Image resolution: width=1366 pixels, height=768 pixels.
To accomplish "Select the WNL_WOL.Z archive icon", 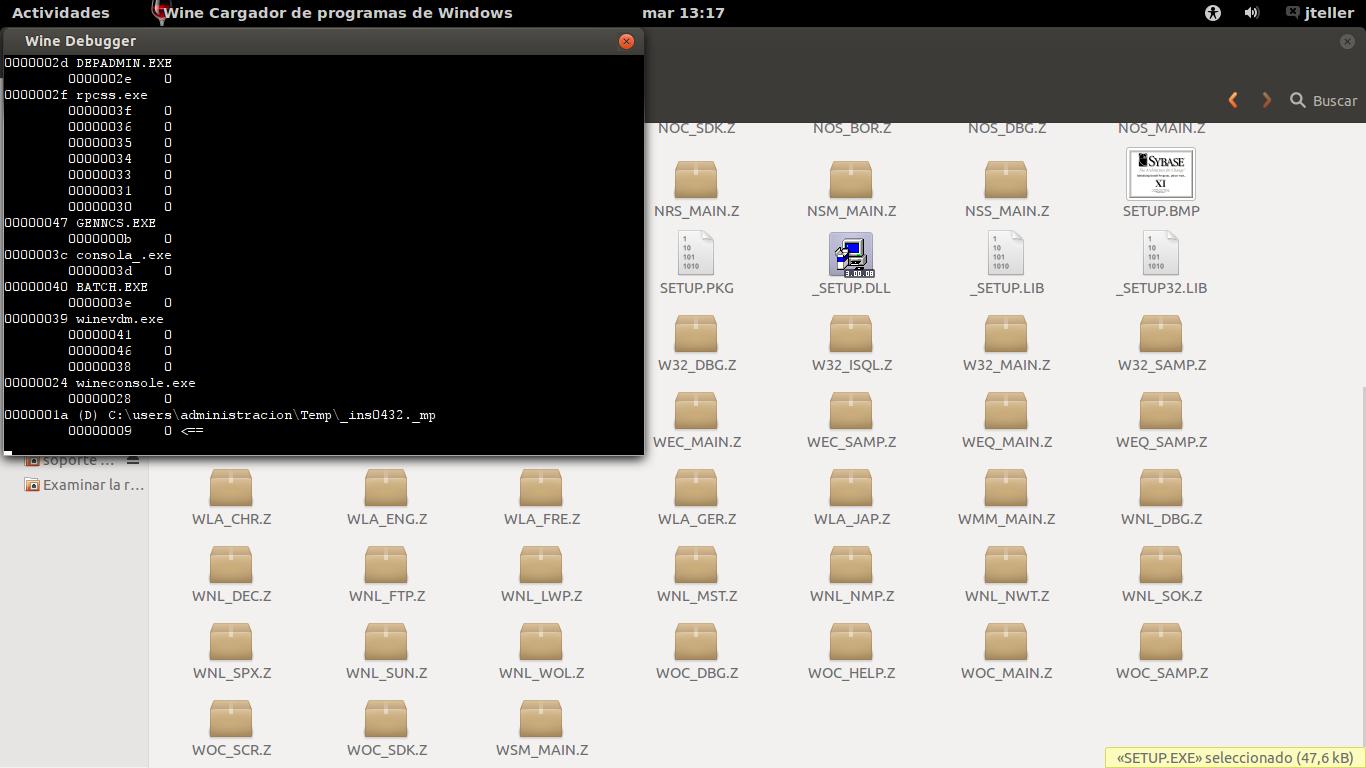I will tap(541, 642).
